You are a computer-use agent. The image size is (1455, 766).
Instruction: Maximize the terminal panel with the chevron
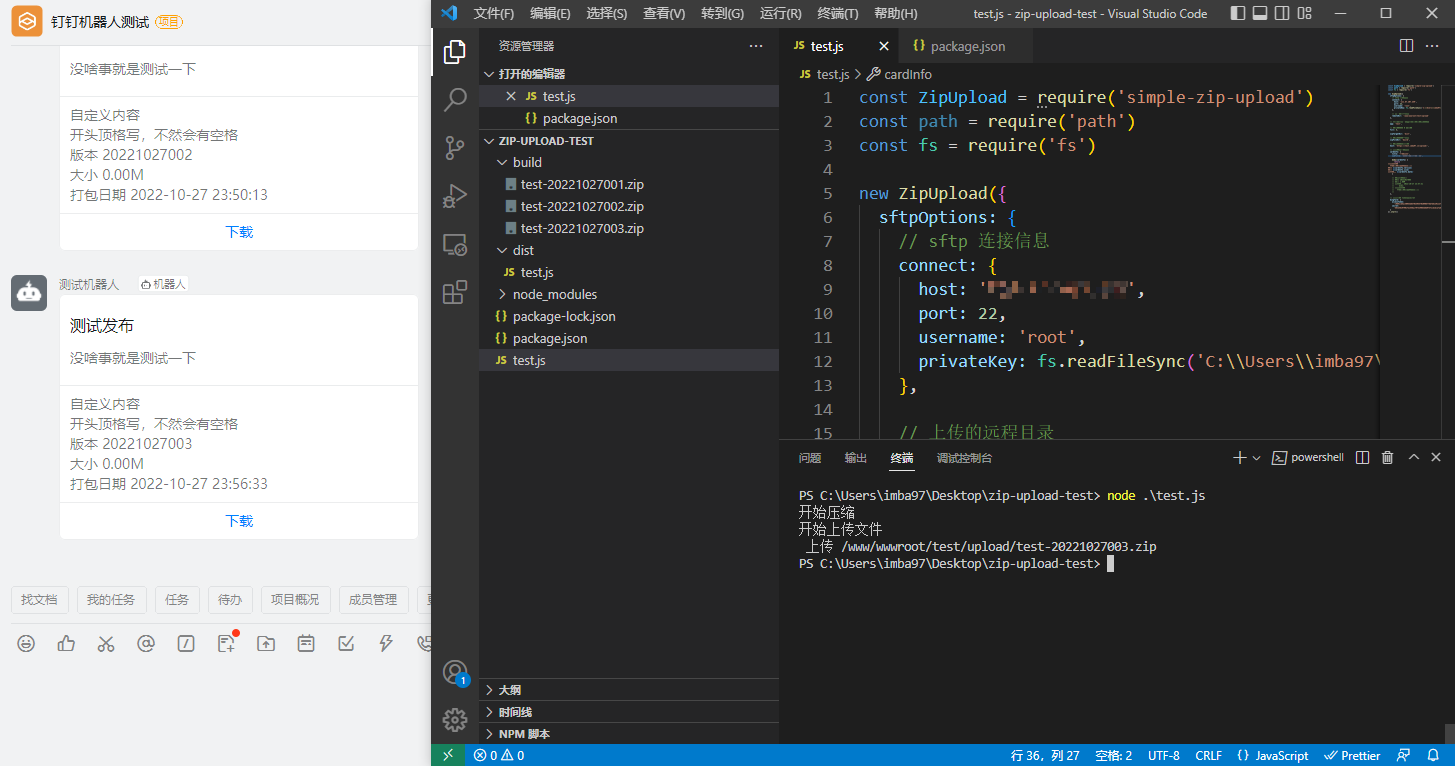1413,457
